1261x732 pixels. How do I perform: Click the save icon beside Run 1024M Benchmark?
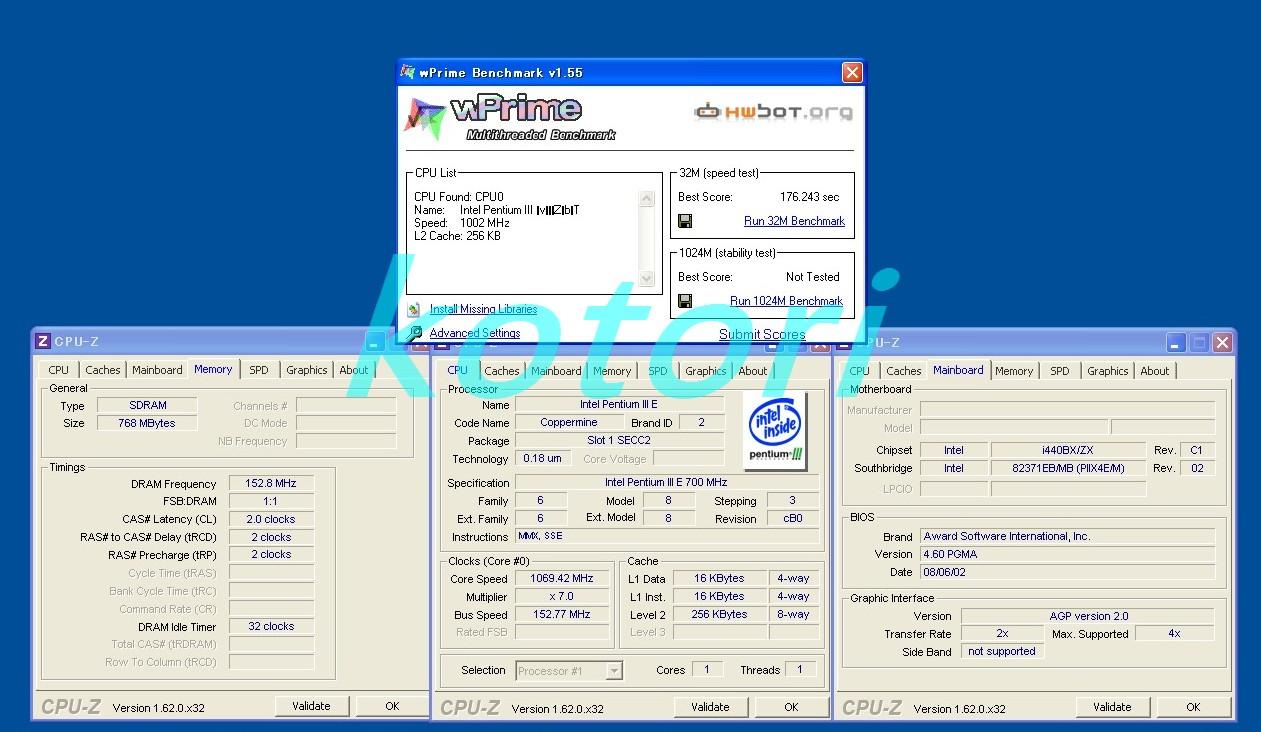coord(685,301)
